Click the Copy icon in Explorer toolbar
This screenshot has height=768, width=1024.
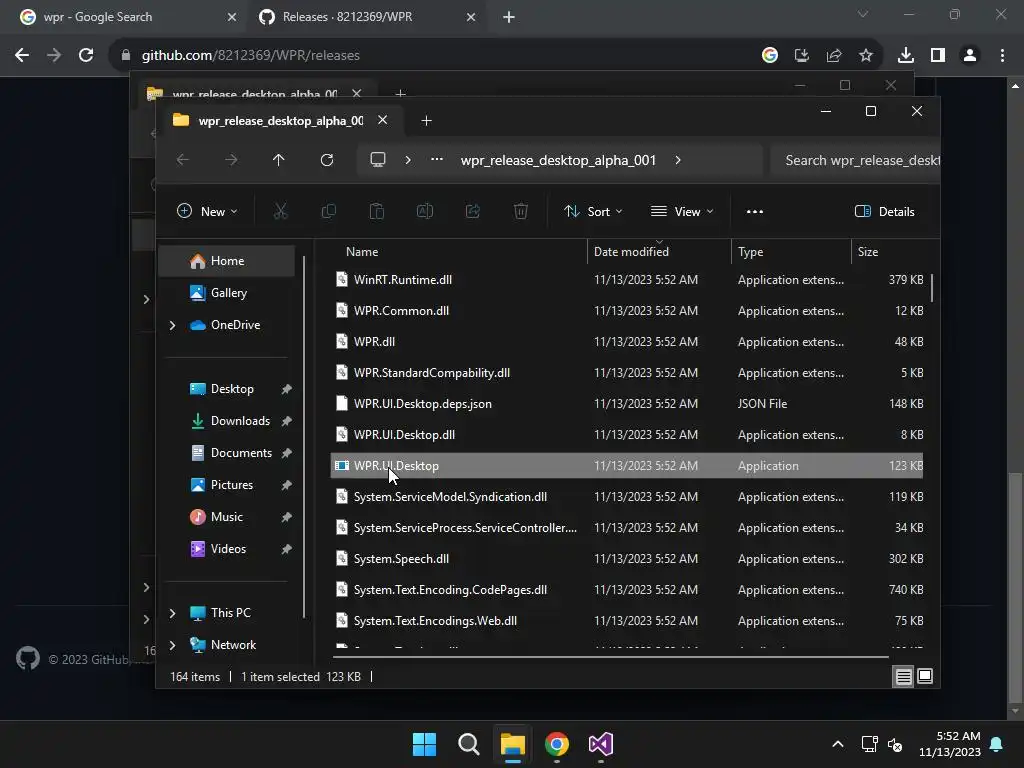[328, 211]
